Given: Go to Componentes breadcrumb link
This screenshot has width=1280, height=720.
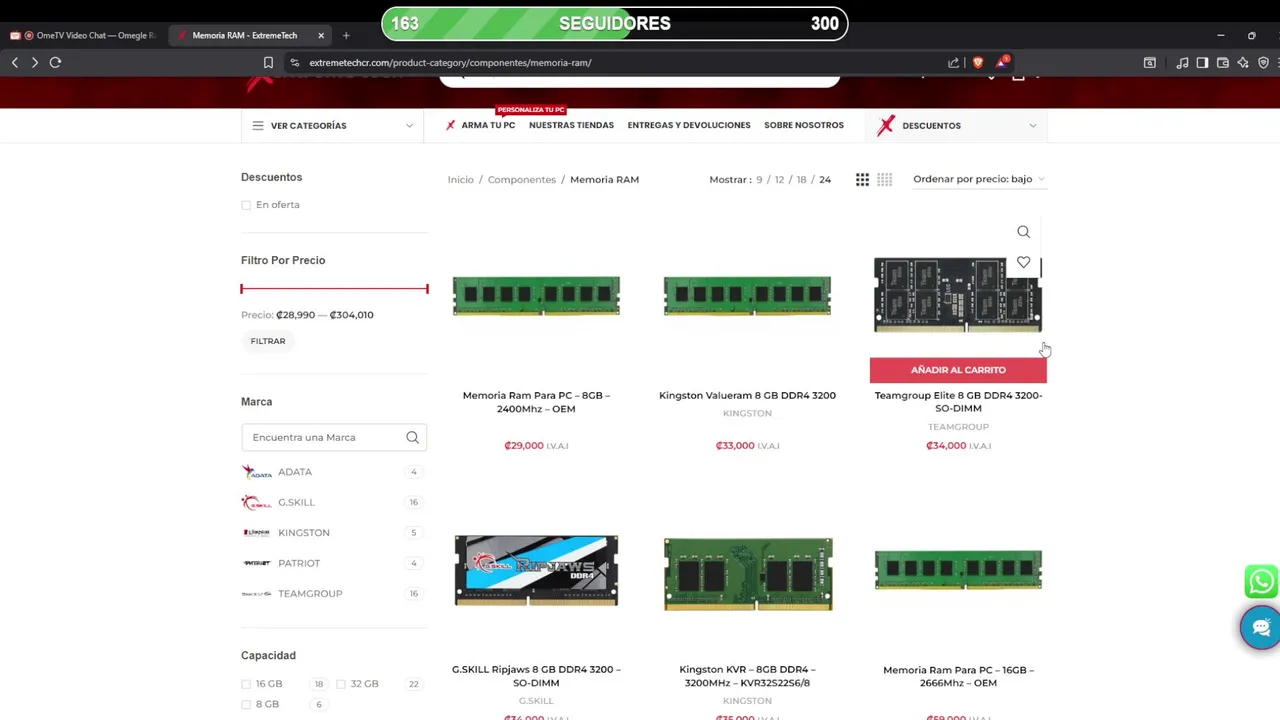Looking at the screenshot, I should click(x=522, y=179).
